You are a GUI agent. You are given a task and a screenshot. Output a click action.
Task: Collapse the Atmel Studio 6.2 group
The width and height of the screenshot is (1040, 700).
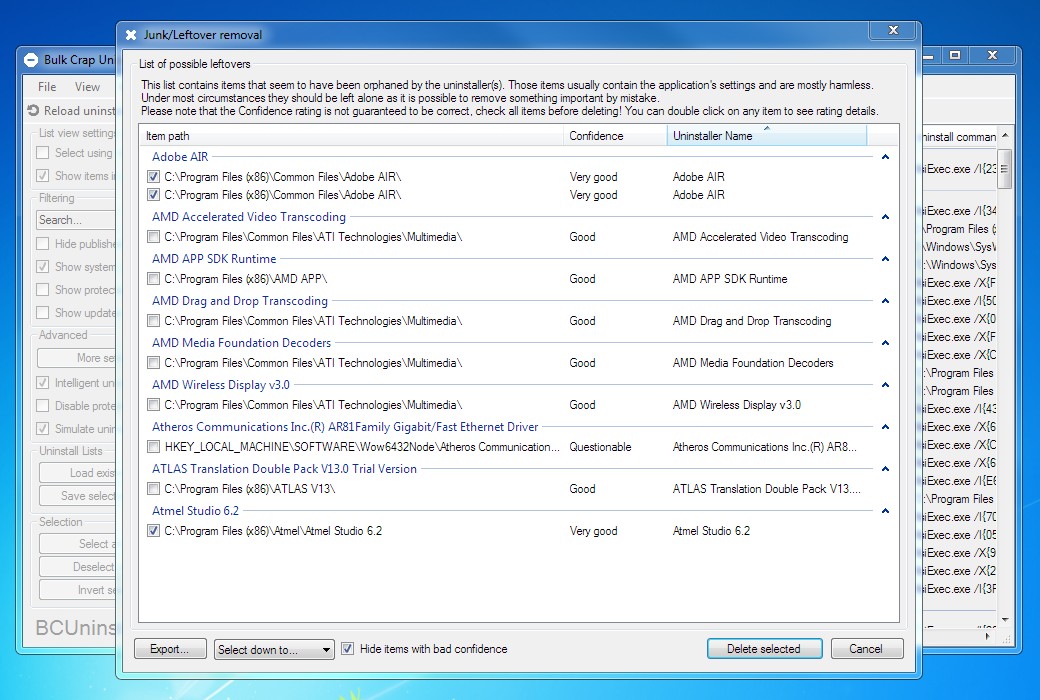(x=885, y=511)
